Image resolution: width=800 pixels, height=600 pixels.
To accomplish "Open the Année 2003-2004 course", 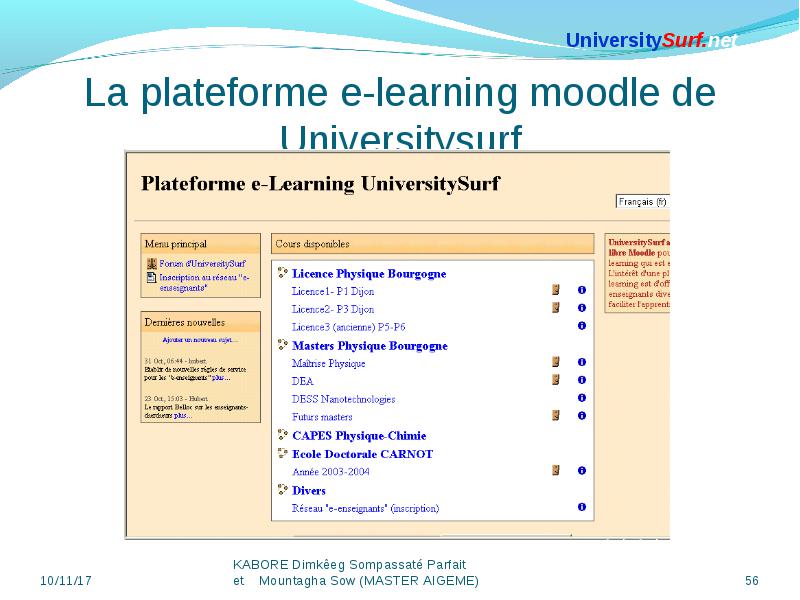I will click(331, 472).
